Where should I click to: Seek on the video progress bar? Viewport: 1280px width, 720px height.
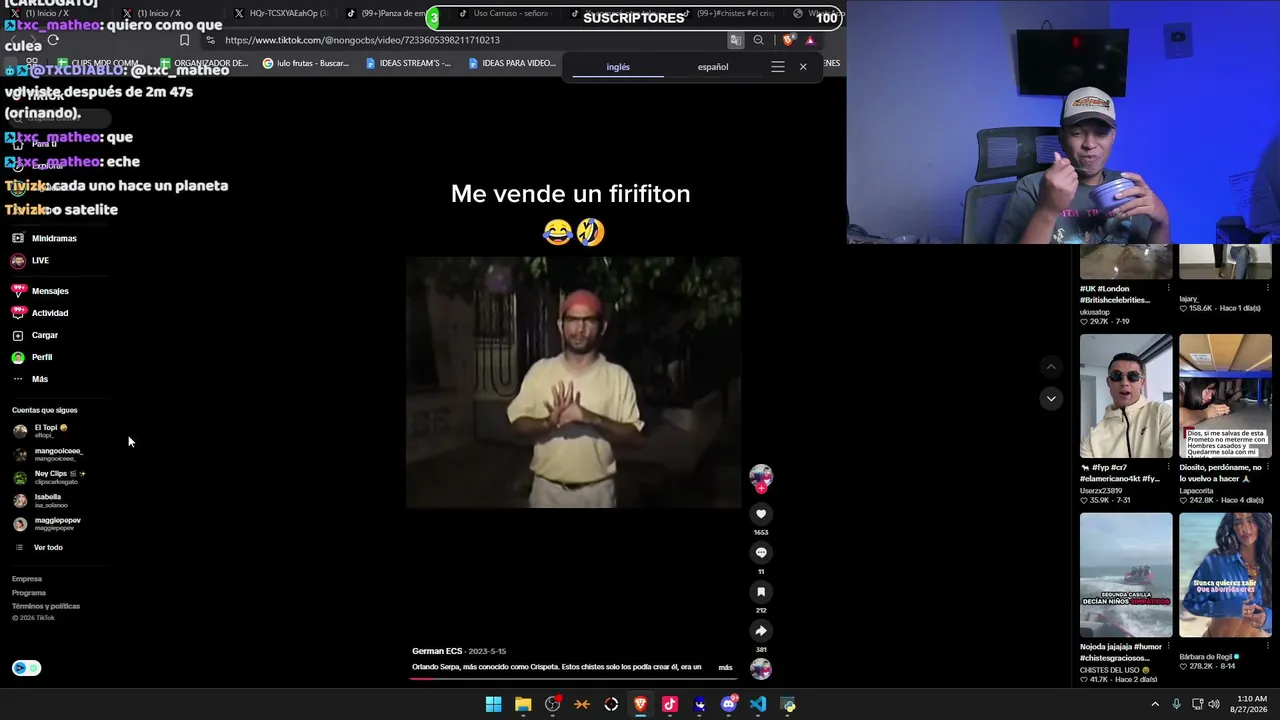pyautogui.click(x=572, y=678)
